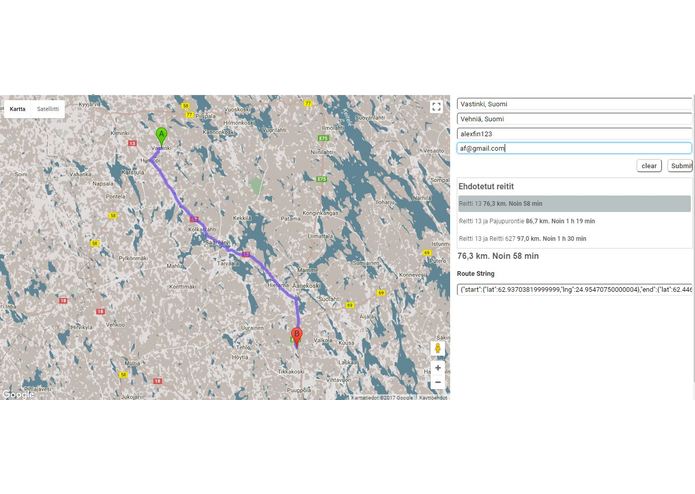The image size is (695, 494).
Task: Click the Submit button
Action: pos(680,166)
